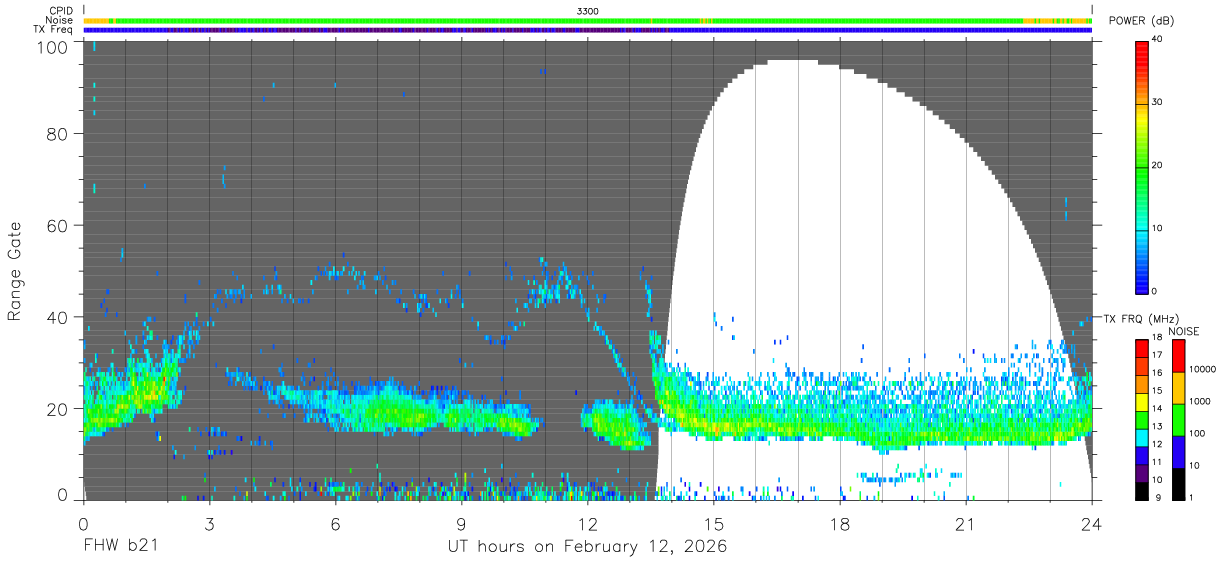The image size is (1228, 567).
Task: Click the 1000 tick label on the NOISE legend
Action: pyautogui.click(x=1198, y=402)
